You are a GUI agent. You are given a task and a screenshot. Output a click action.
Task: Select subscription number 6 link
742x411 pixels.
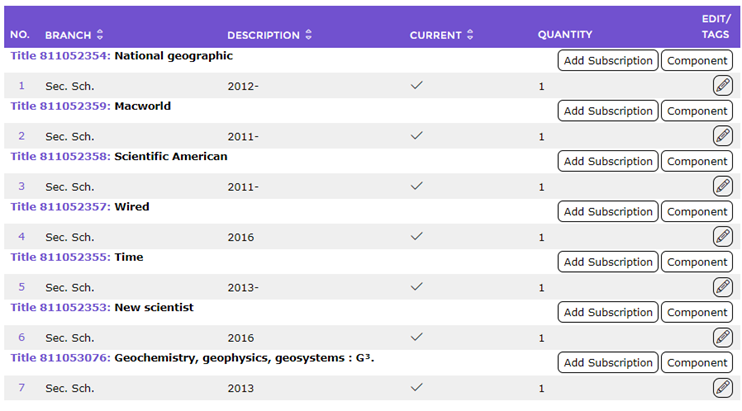pos(21,337)
